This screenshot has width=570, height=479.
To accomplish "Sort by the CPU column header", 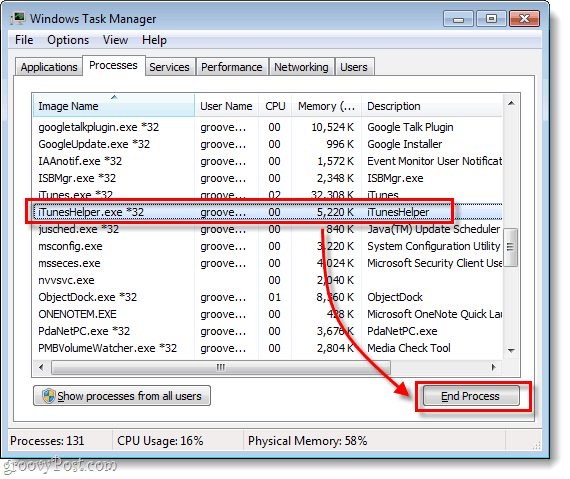I will pos(275,106).
